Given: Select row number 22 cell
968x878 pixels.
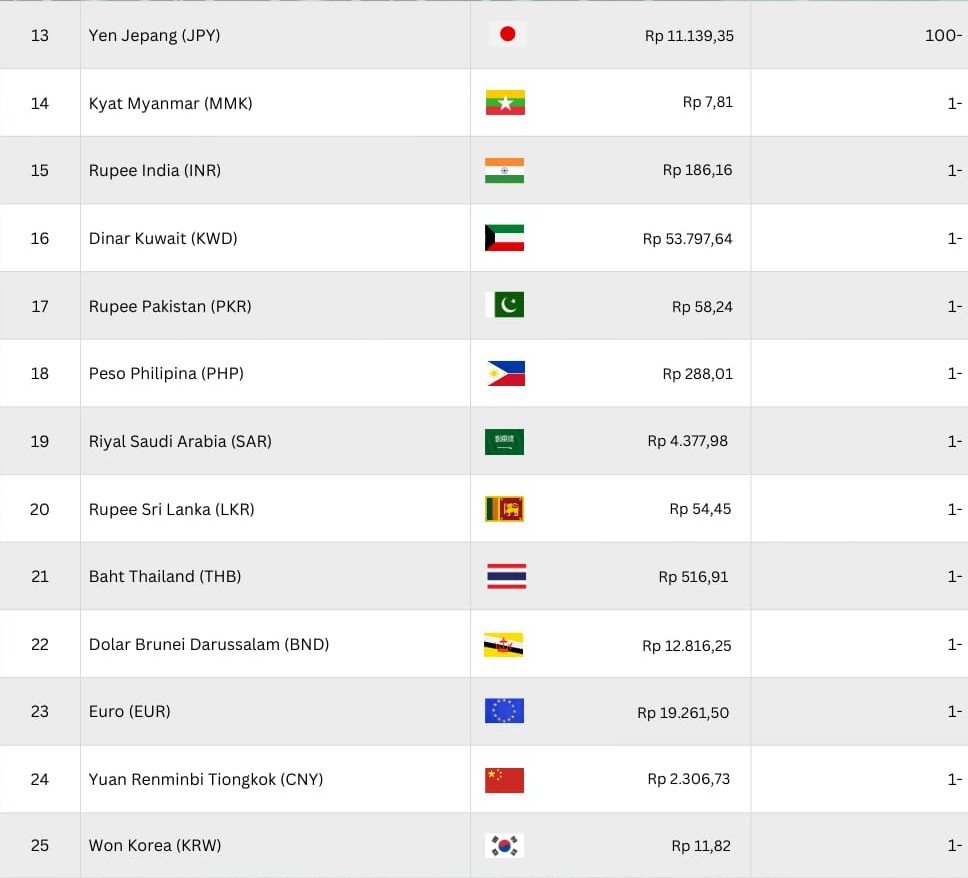Looking at the screenshot, I should (x=40, y=644).
